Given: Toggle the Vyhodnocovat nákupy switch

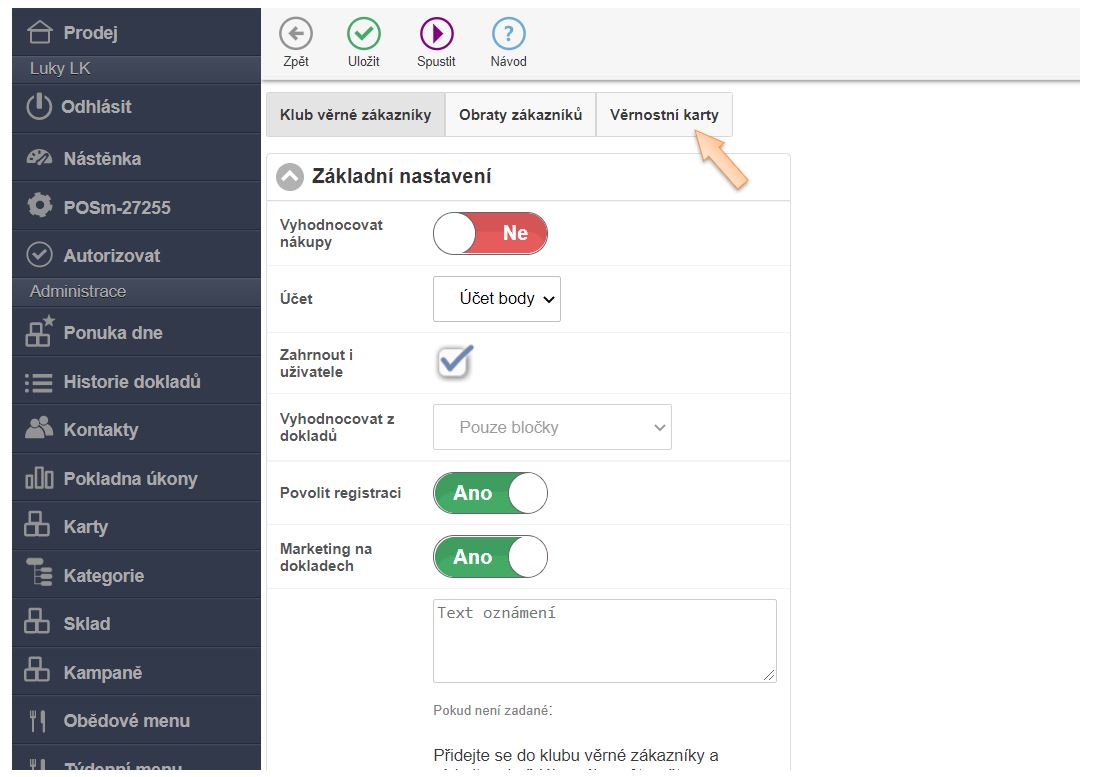Looking at the screenshot, I should coord(490,233).
